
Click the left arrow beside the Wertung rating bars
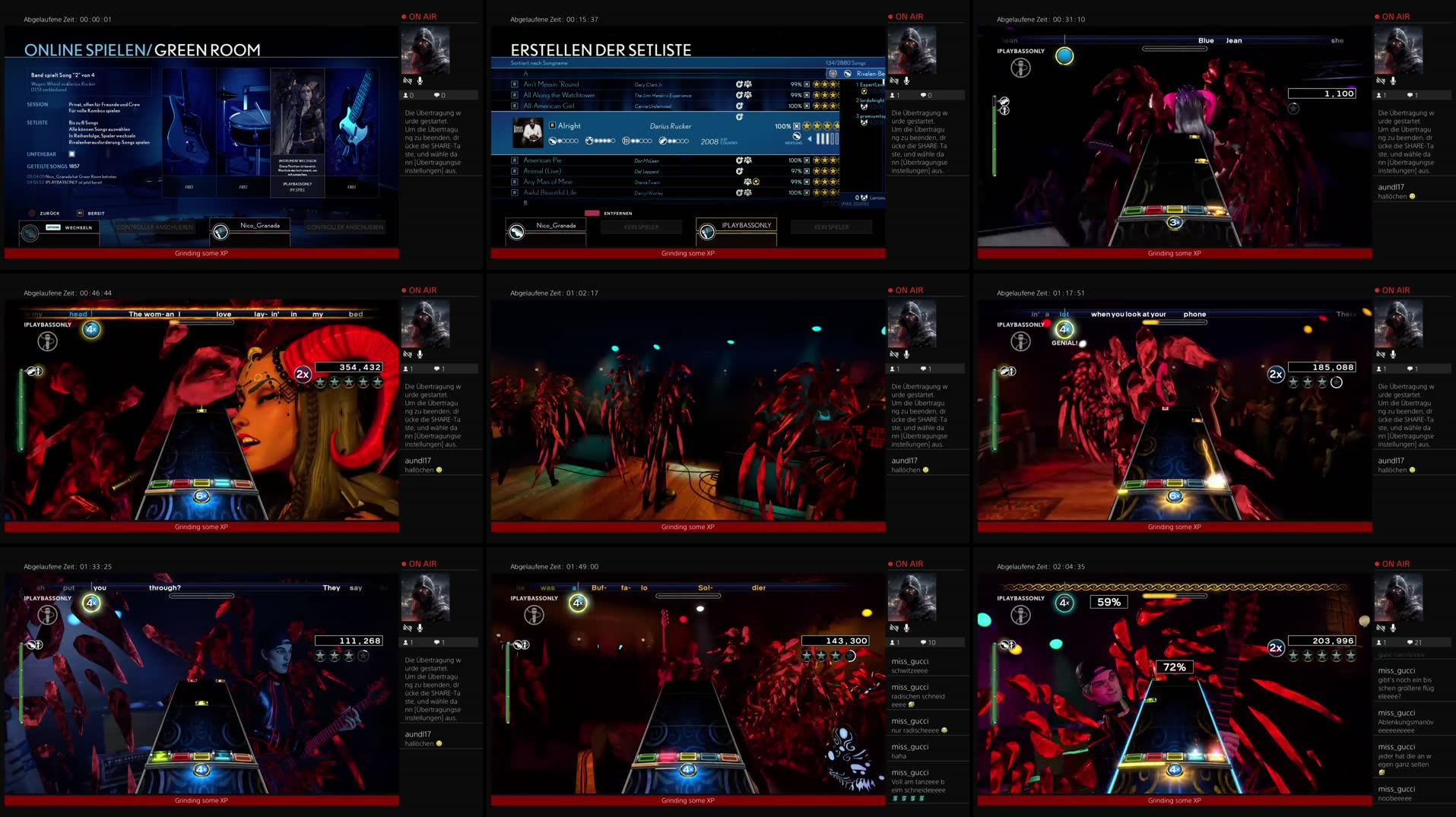(810, 138)
